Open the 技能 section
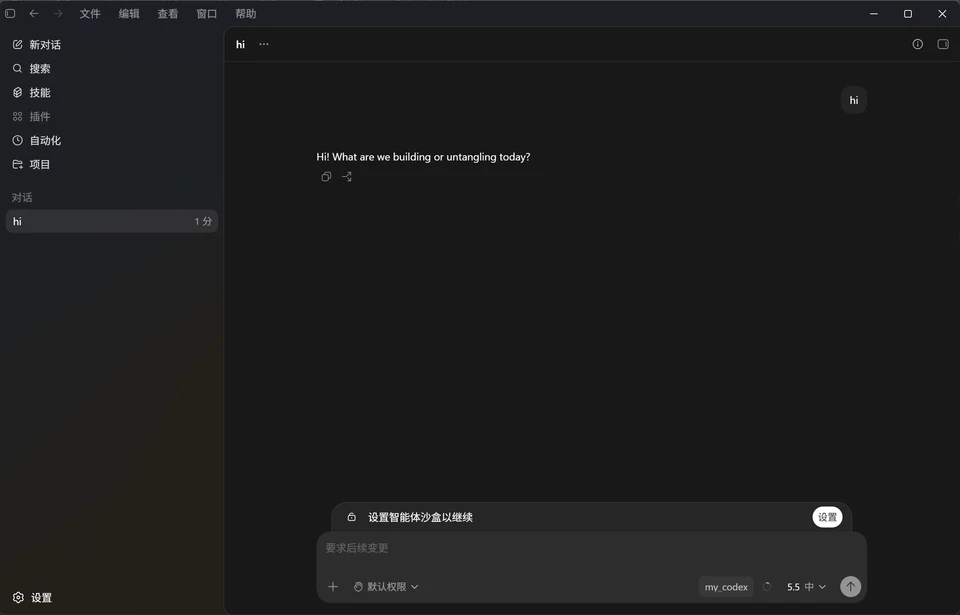 click(111, 92)
